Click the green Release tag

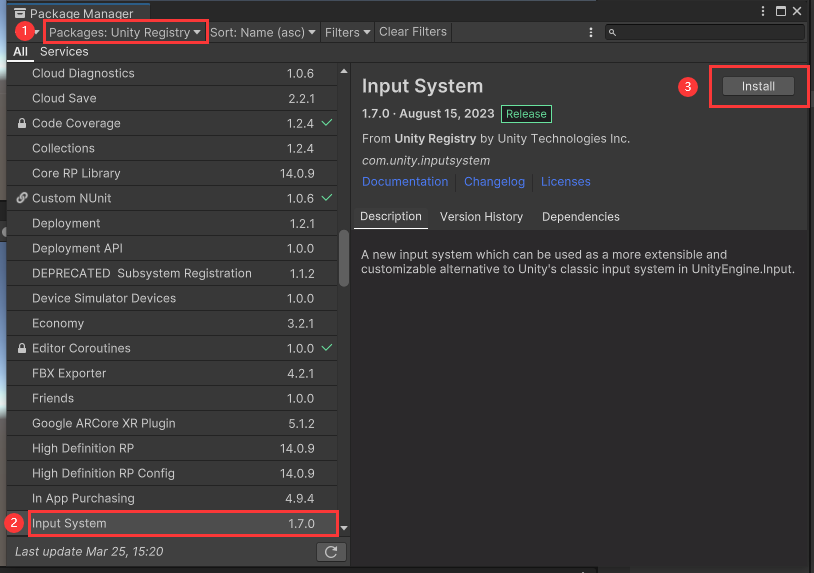pos(526,114)
